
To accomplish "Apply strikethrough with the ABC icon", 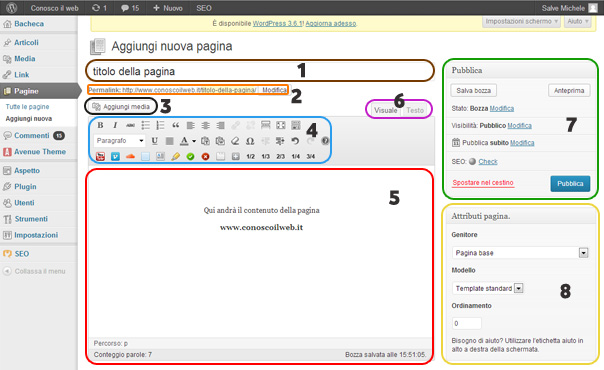I will (x=130, y=125).
